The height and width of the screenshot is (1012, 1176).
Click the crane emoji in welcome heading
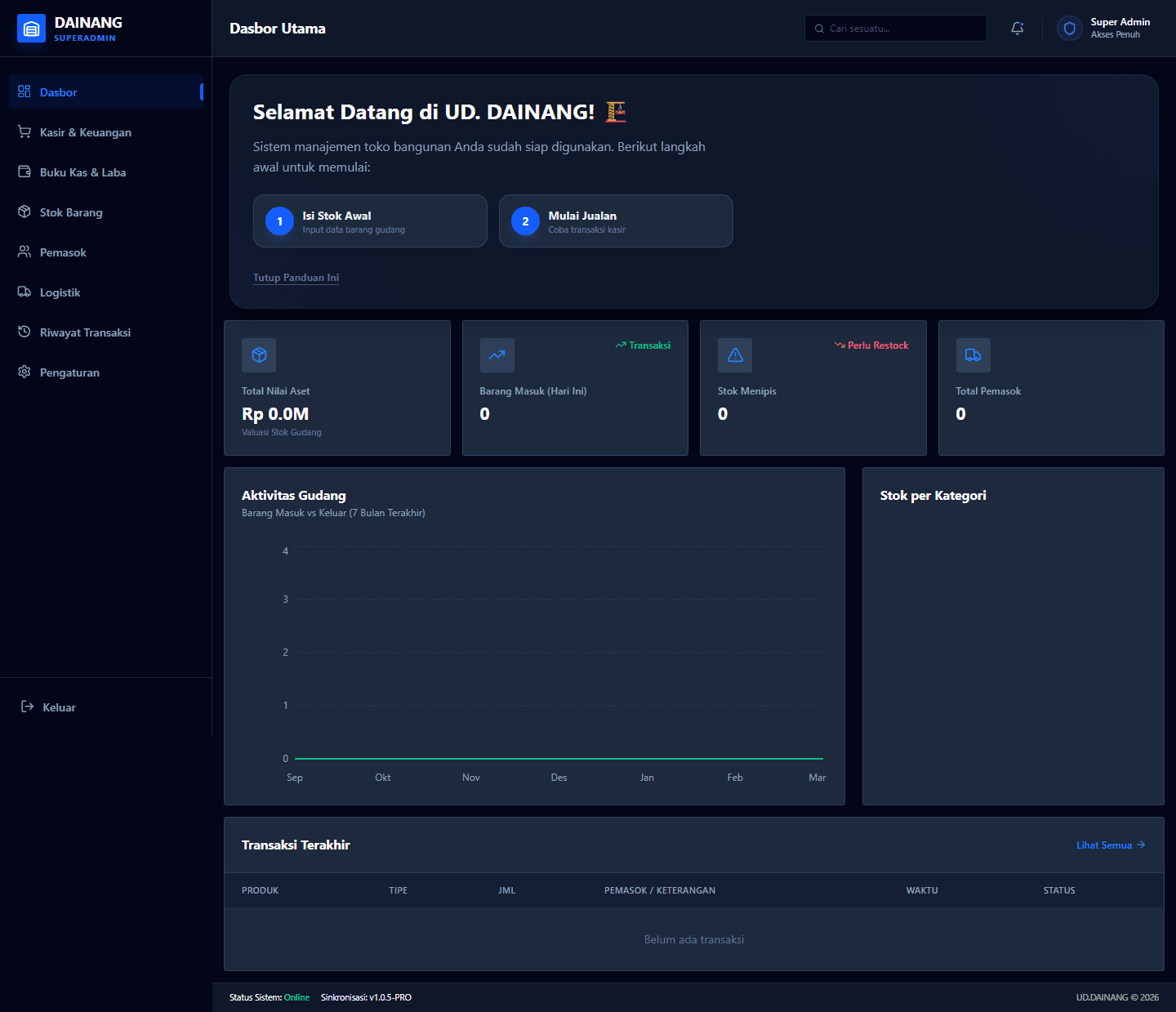coord(616,112)
